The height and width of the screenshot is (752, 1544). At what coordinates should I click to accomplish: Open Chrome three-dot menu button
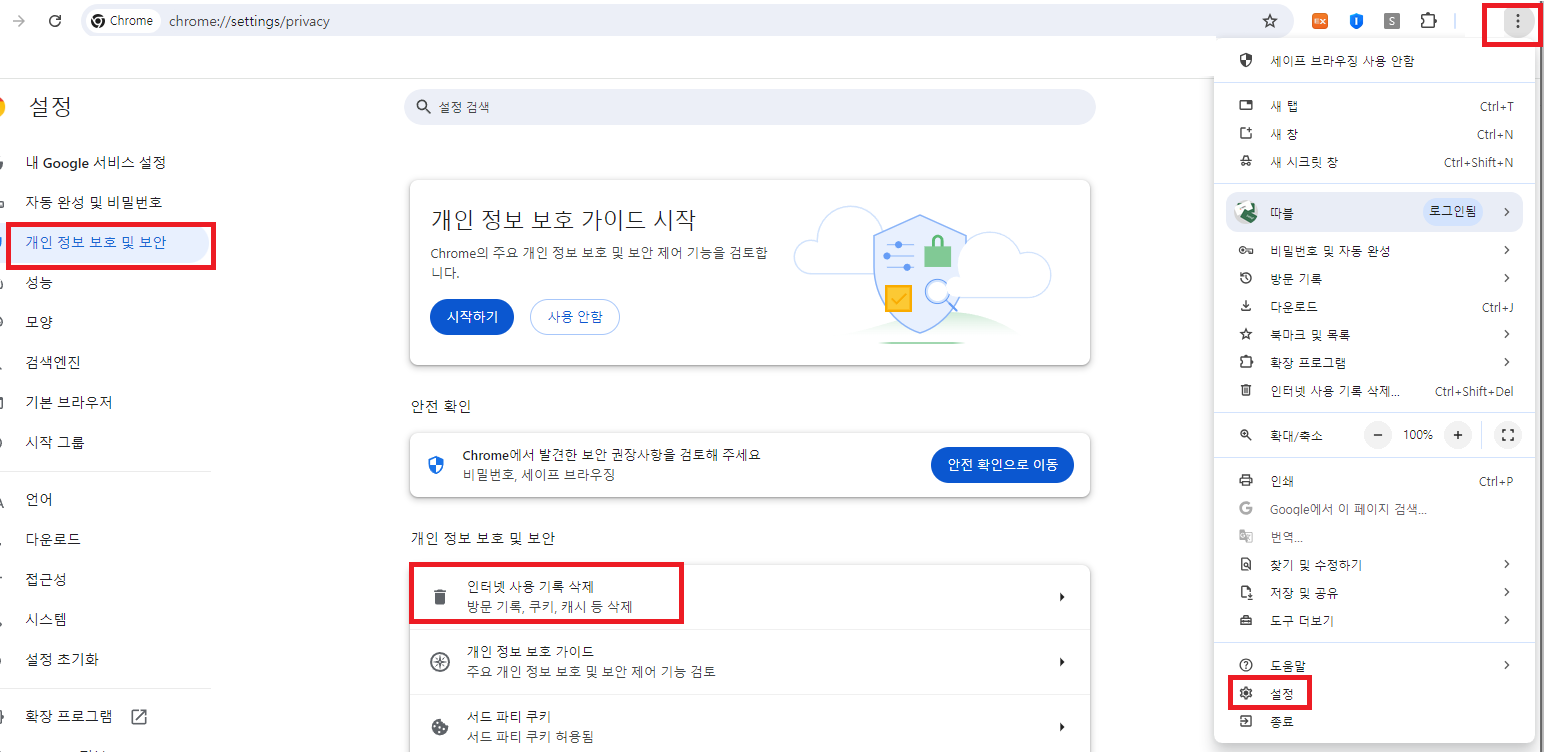pyautogui.click(x=1517, y=21)
